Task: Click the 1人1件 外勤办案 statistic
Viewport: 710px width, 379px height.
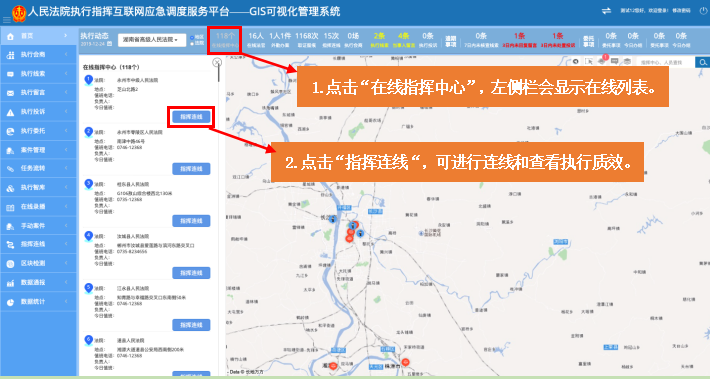Action: (x=280, y=40)
